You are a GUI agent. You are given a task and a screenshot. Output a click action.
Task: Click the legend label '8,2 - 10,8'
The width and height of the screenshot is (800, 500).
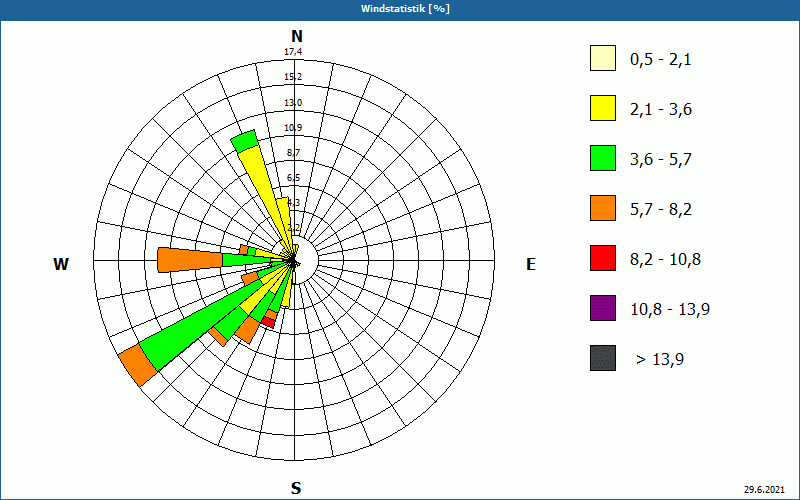tap(665, 260)
